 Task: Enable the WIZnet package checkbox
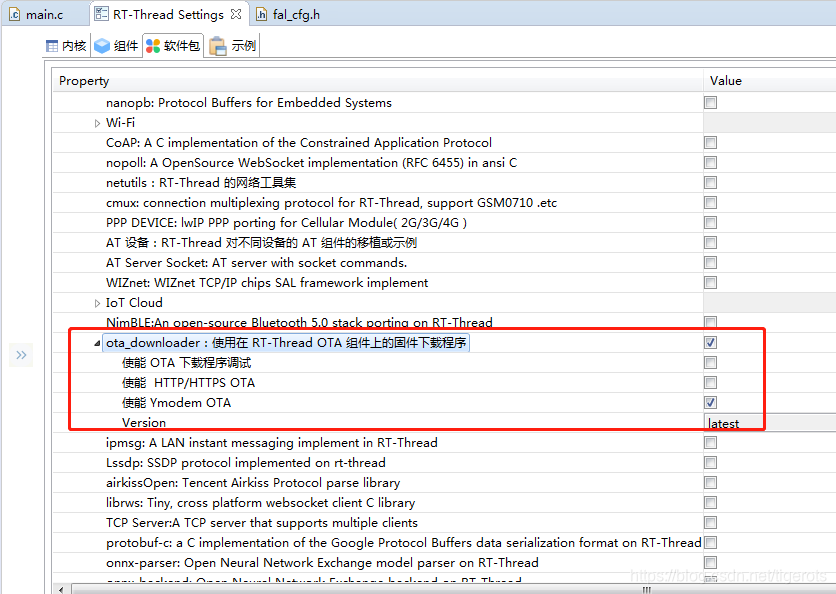(x=710, y=283)
